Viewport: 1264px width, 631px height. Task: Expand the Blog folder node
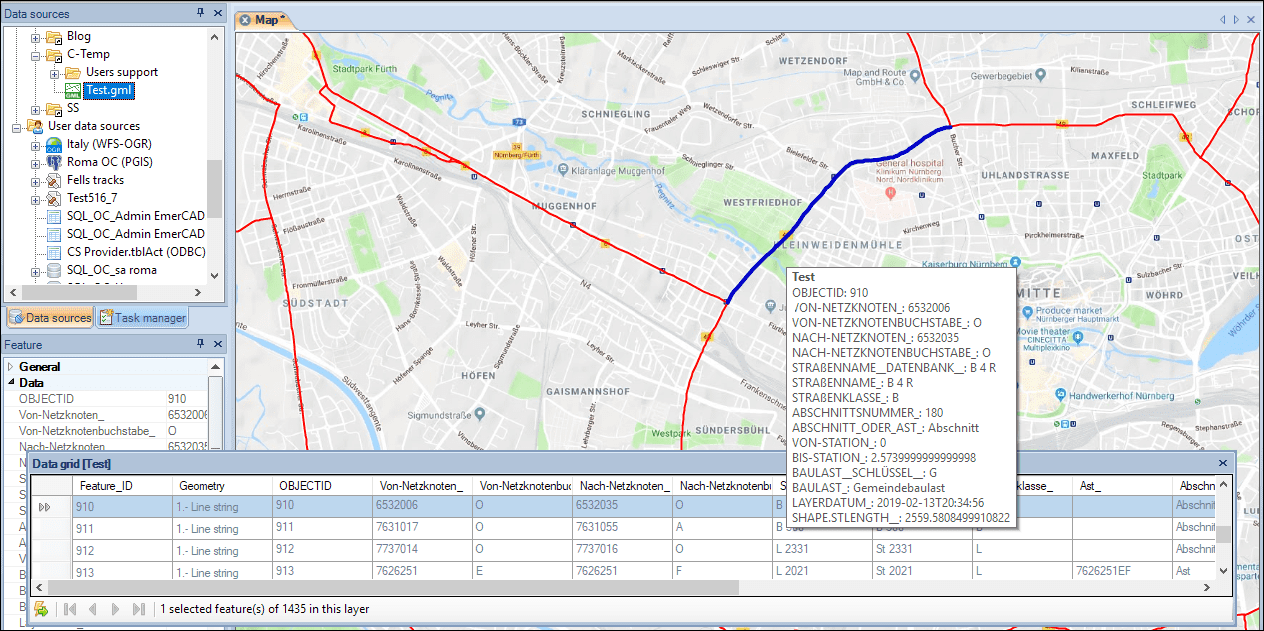point(35,37)
